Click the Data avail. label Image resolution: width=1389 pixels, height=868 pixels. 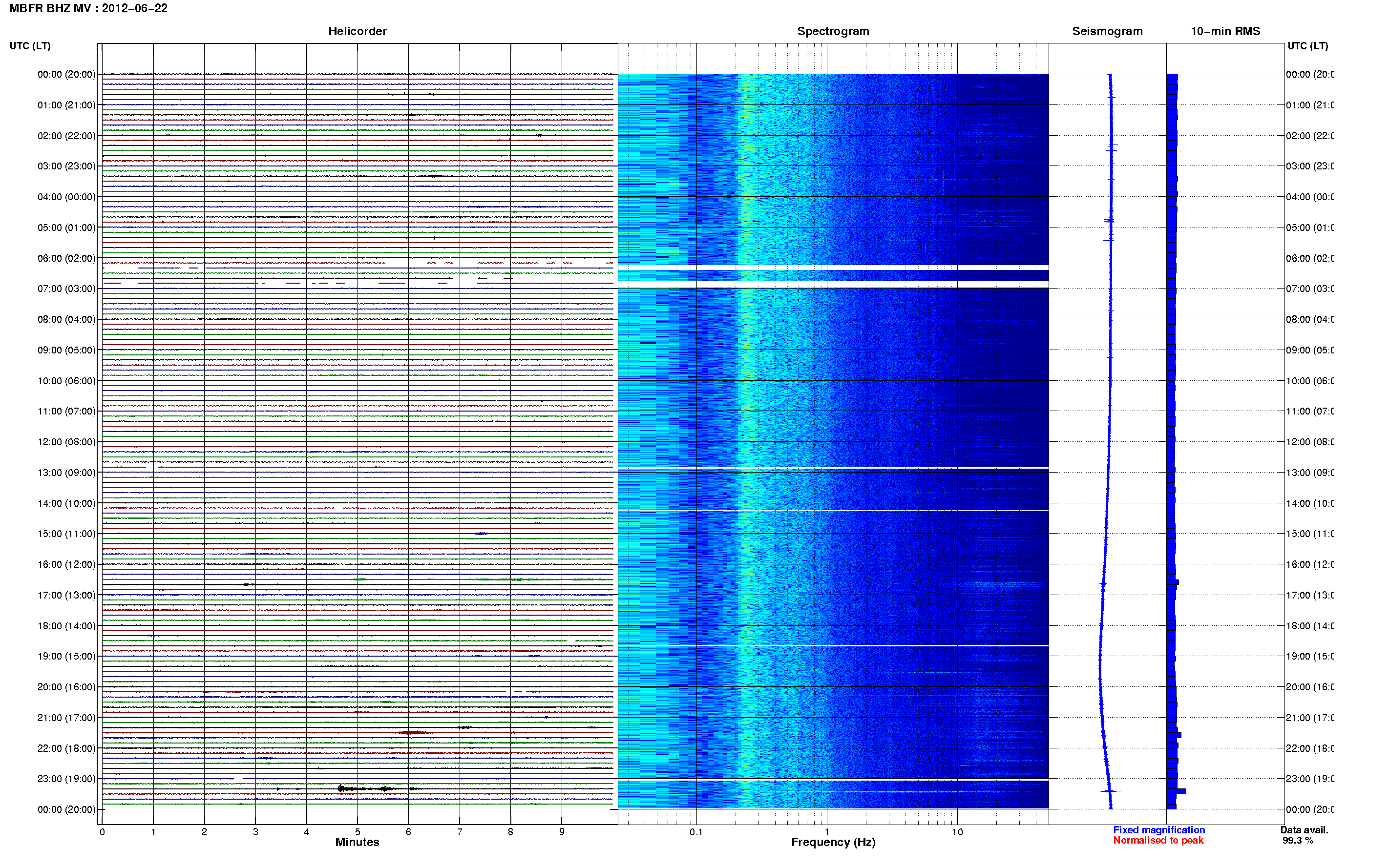point(1304,829)
